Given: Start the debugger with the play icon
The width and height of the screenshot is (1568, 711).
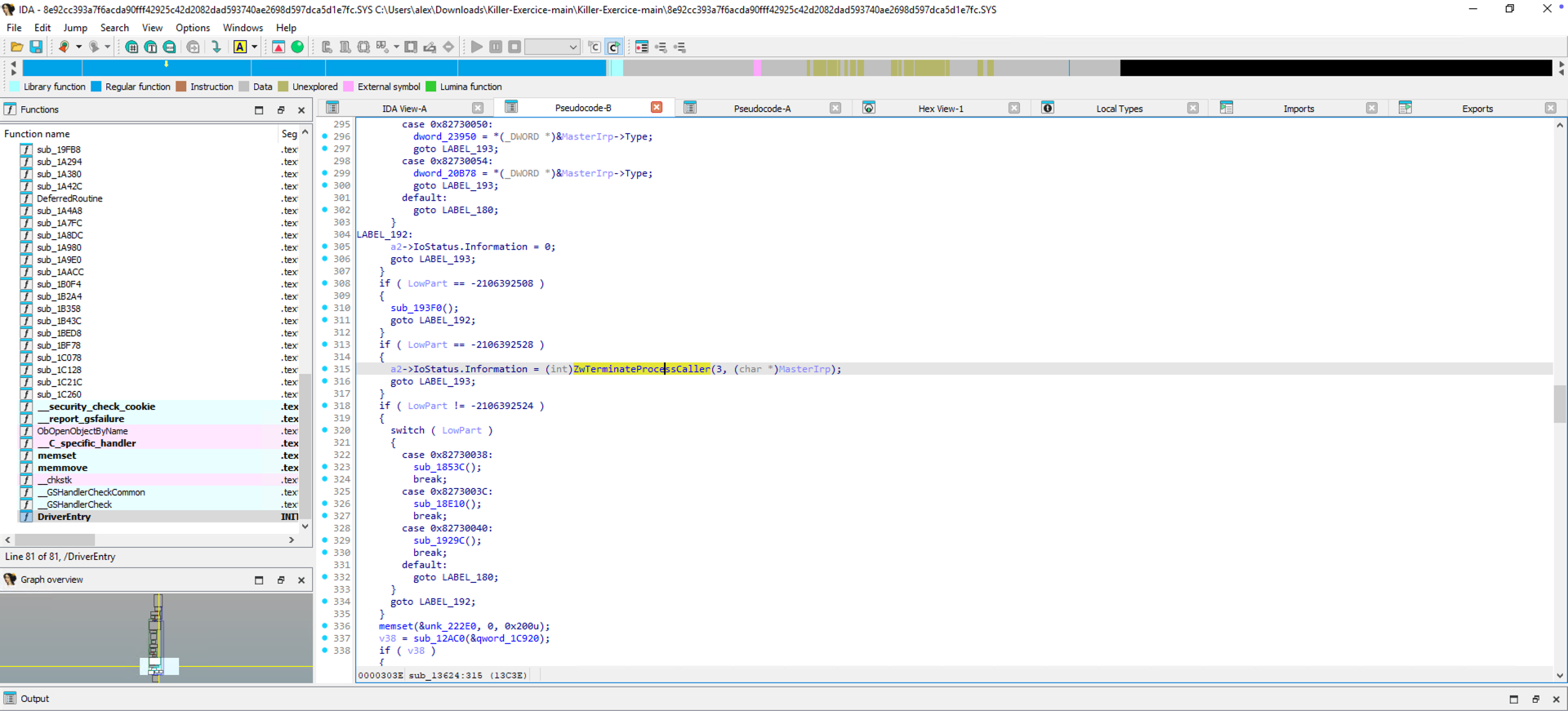Looking at the screenshot, I should tap(477, 47).
